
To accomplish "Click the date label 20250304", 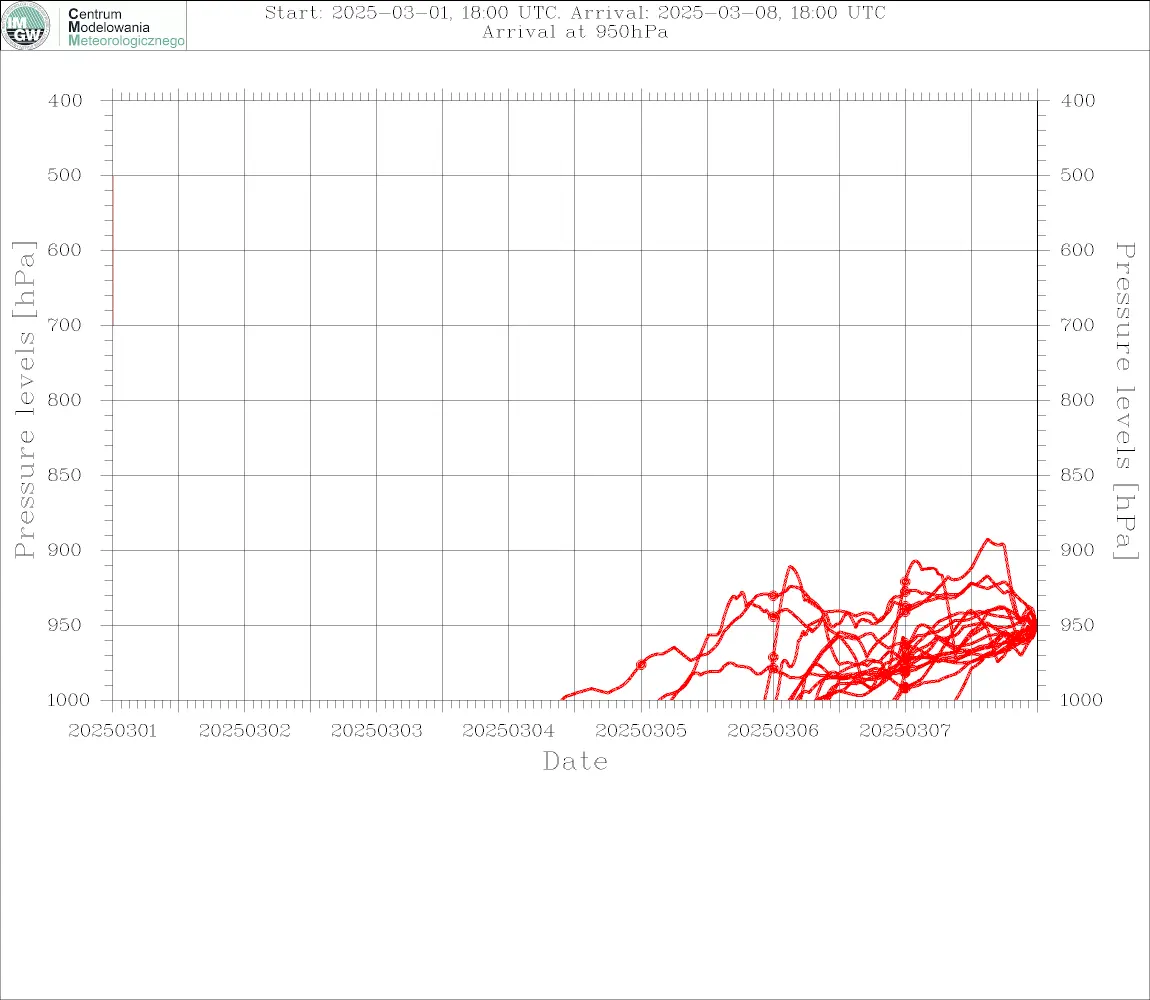I will (x=508, y=731).
